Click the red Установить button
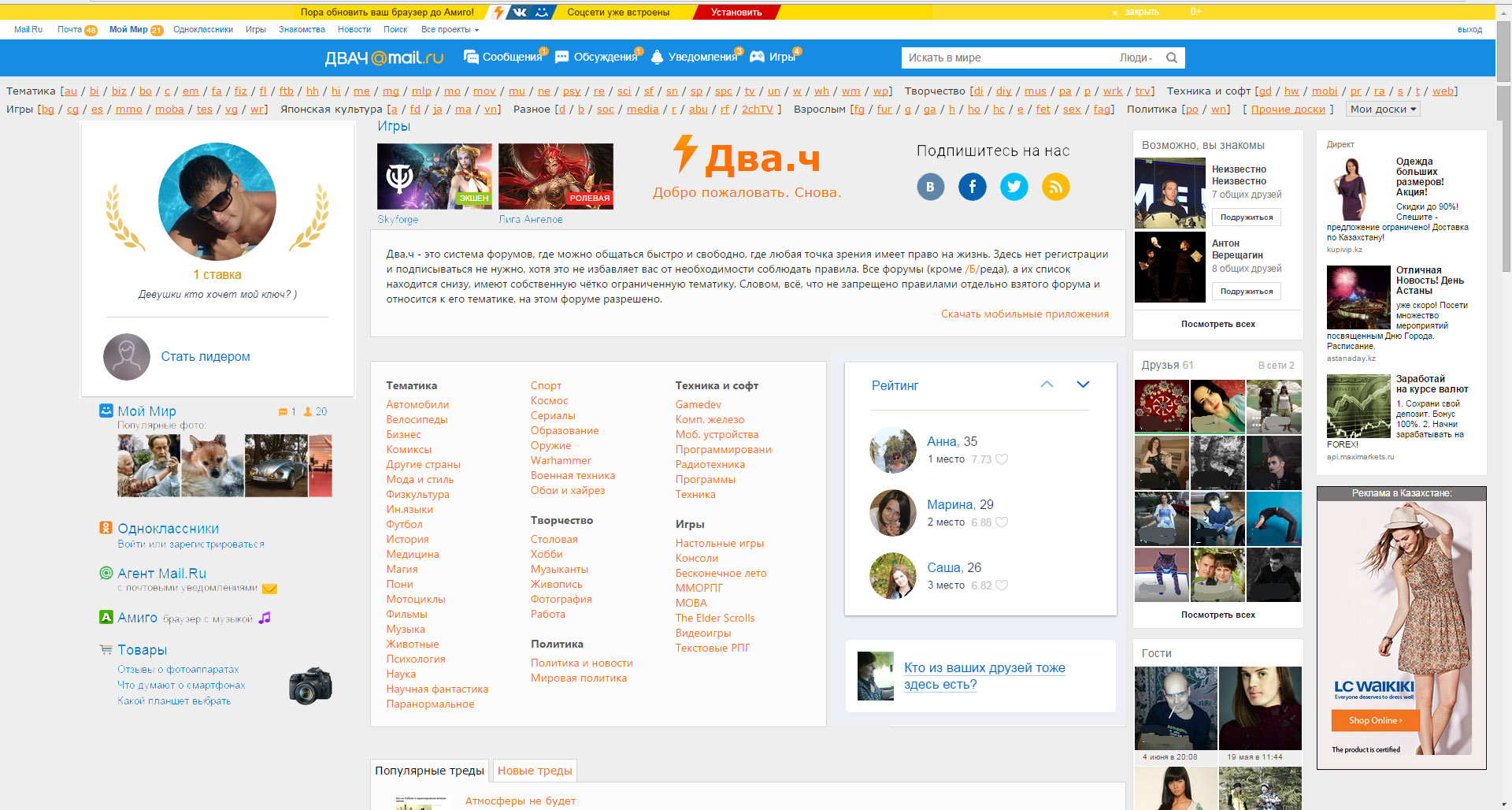This screenshot has height=810, width=1512. pyautogui.click(x=736, y=12)
